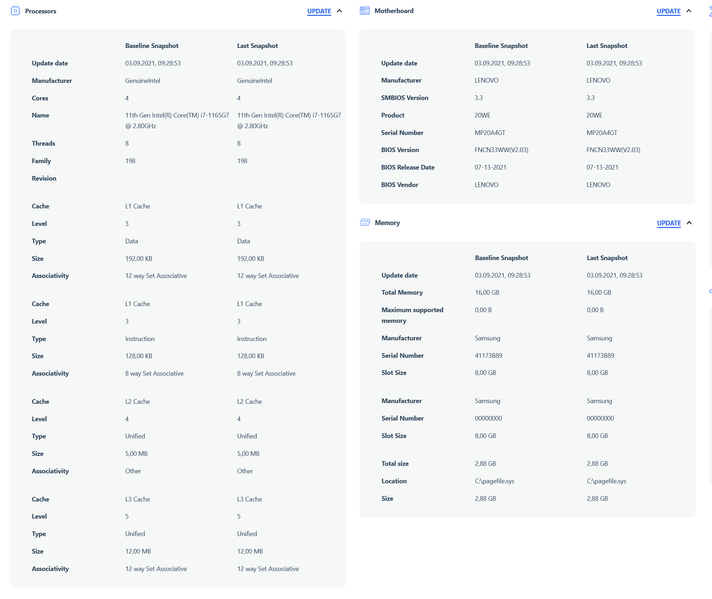Click the BIOS Version row label
Viewport: 712px width, 599px height.
(x=400, y=150)
